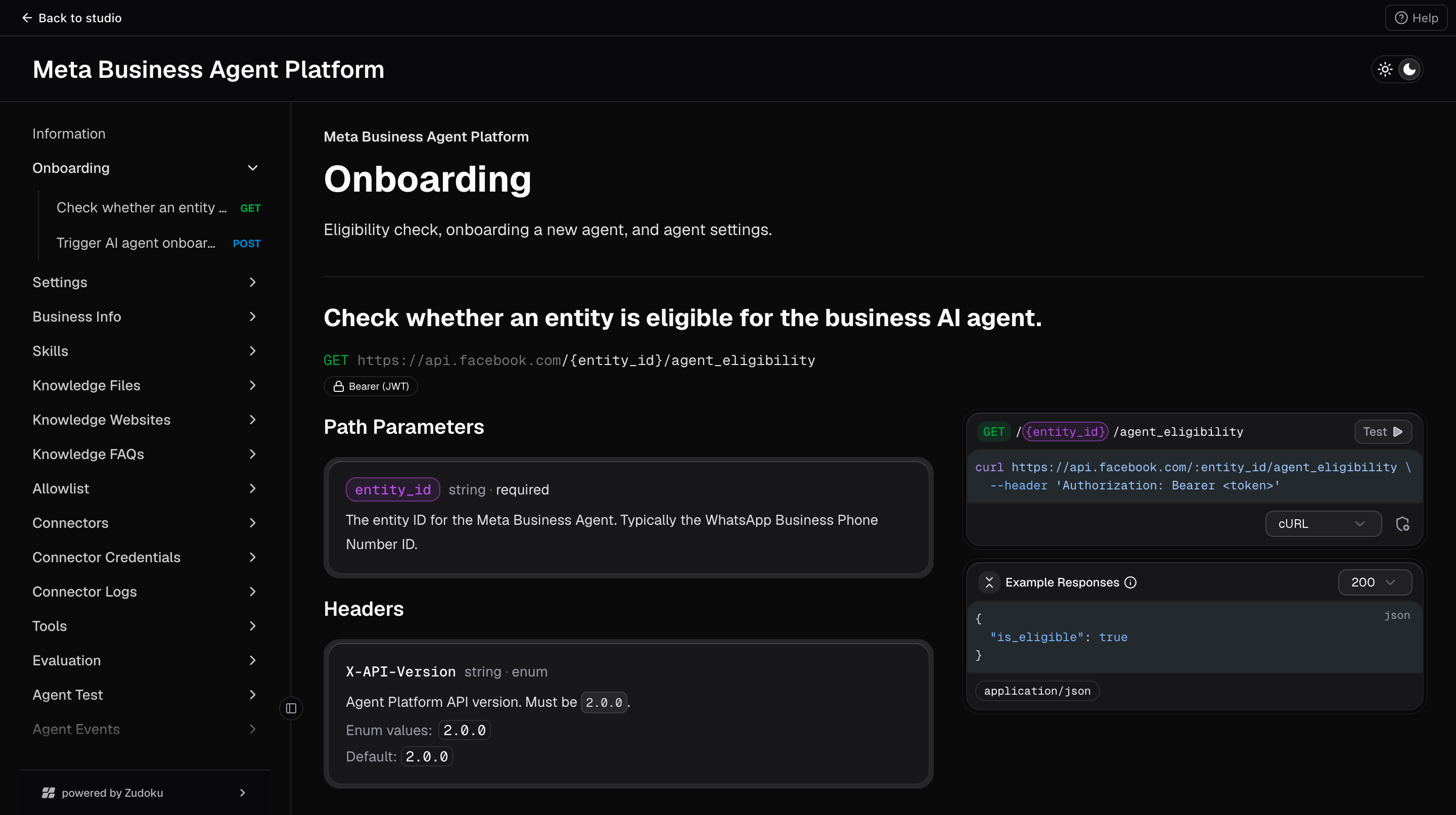Viewport: 1456px width, 815px height.
Task: Expand the Knowledge Websites section
Action: point(145,420)
